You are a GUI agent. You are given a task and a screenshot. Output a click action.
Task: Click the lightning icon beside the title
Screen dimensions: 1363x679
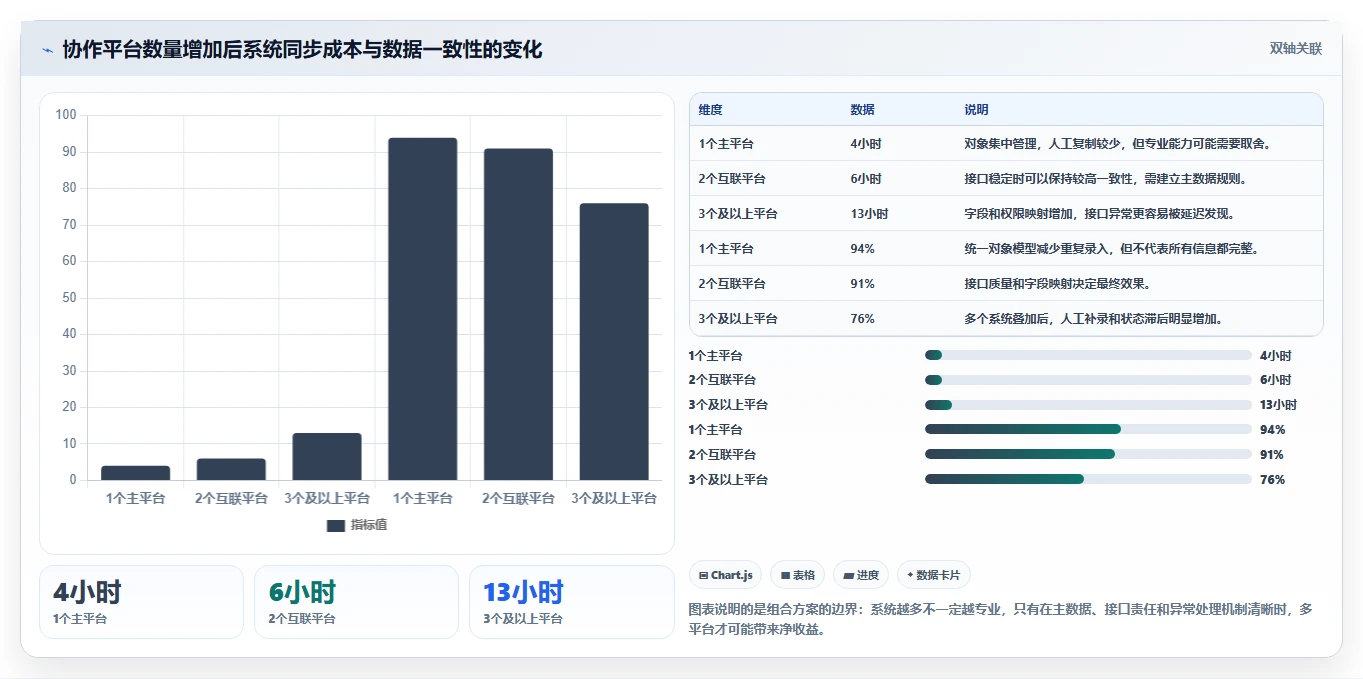(x=47, y=49)
